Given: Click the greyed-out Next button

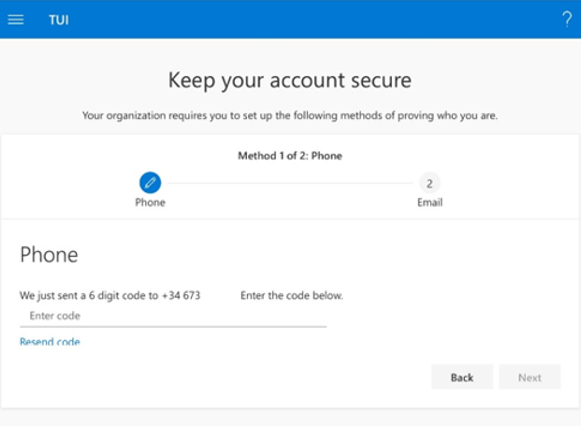Looking at the screenshot, I should [530, 377].
